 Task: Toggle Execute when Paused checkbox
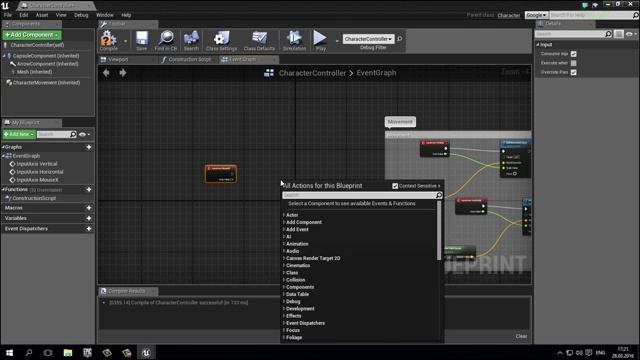point(573,63)
